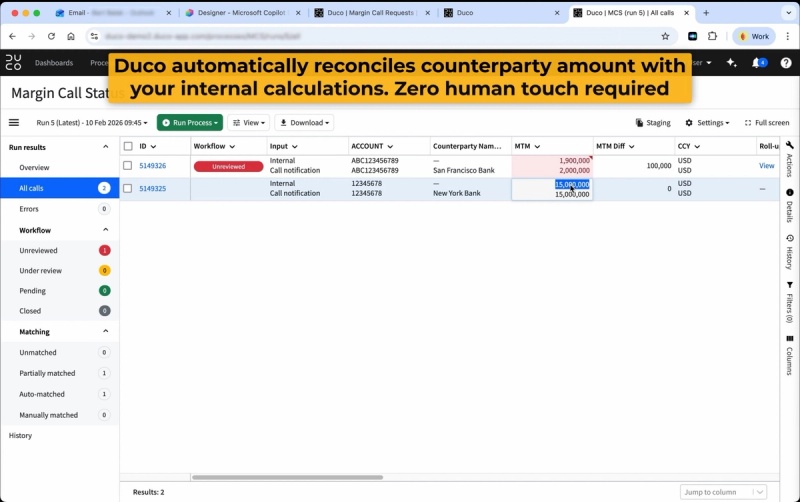Open a new browser tab
The height and width of the screenshot is (502, 800).
click(706, 13)
